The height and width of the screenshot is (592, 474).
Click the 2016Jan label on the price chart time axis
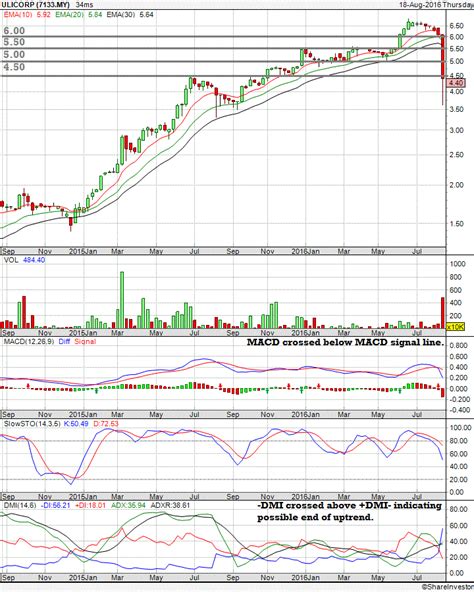pyautogui.click(x=305, y=251)
